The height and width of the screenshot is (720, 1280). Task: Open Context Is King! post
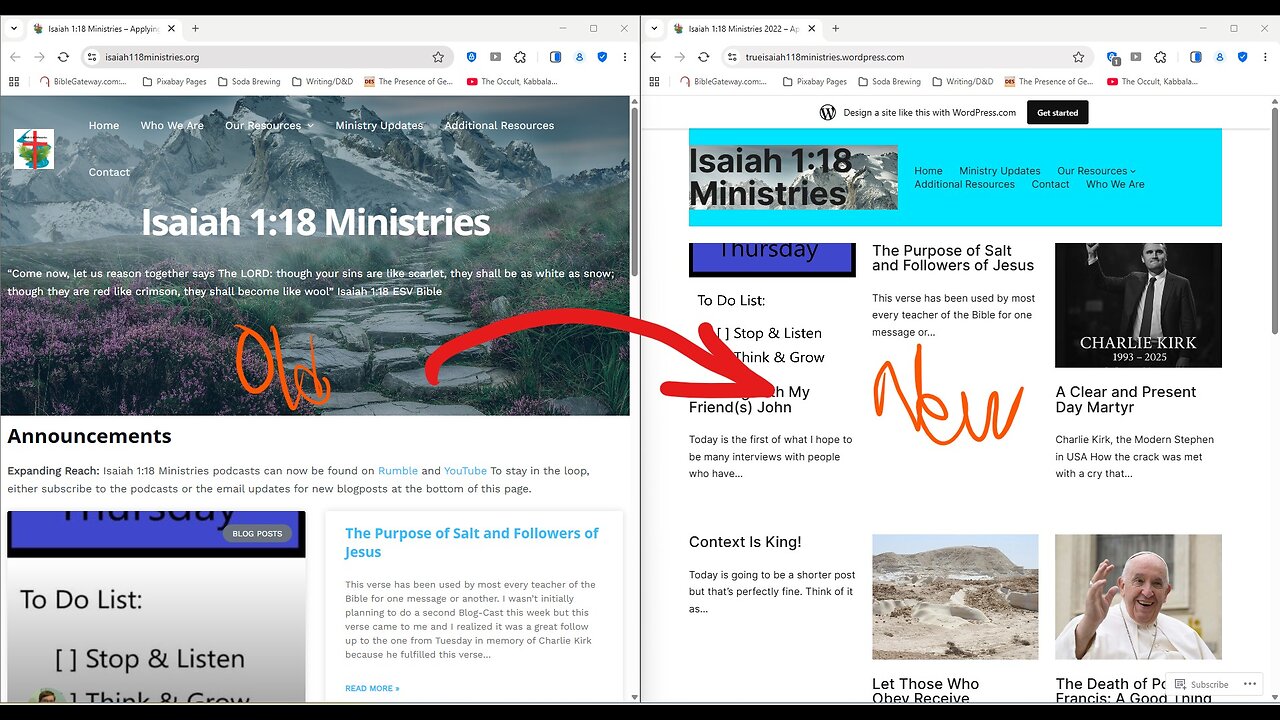click(745, 542)
